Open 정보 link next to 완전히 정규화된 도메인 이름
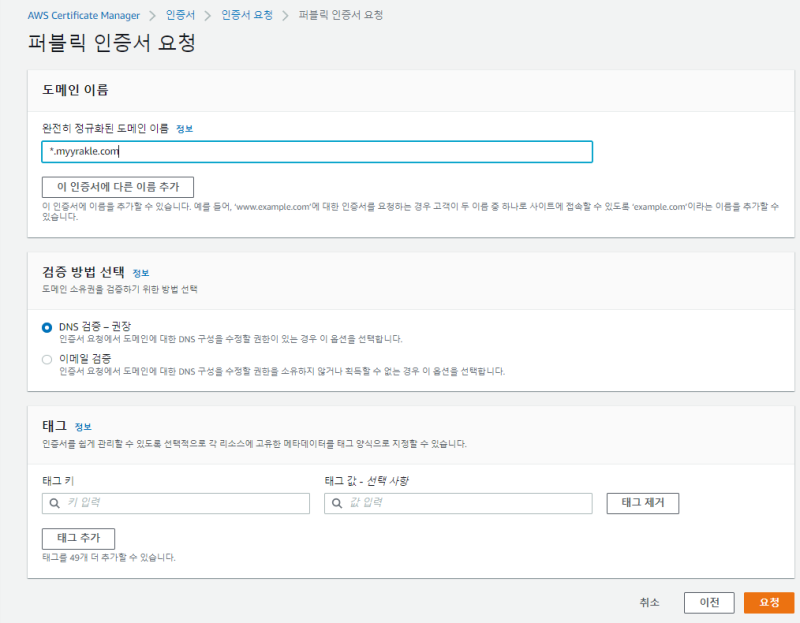 [185, 129]
